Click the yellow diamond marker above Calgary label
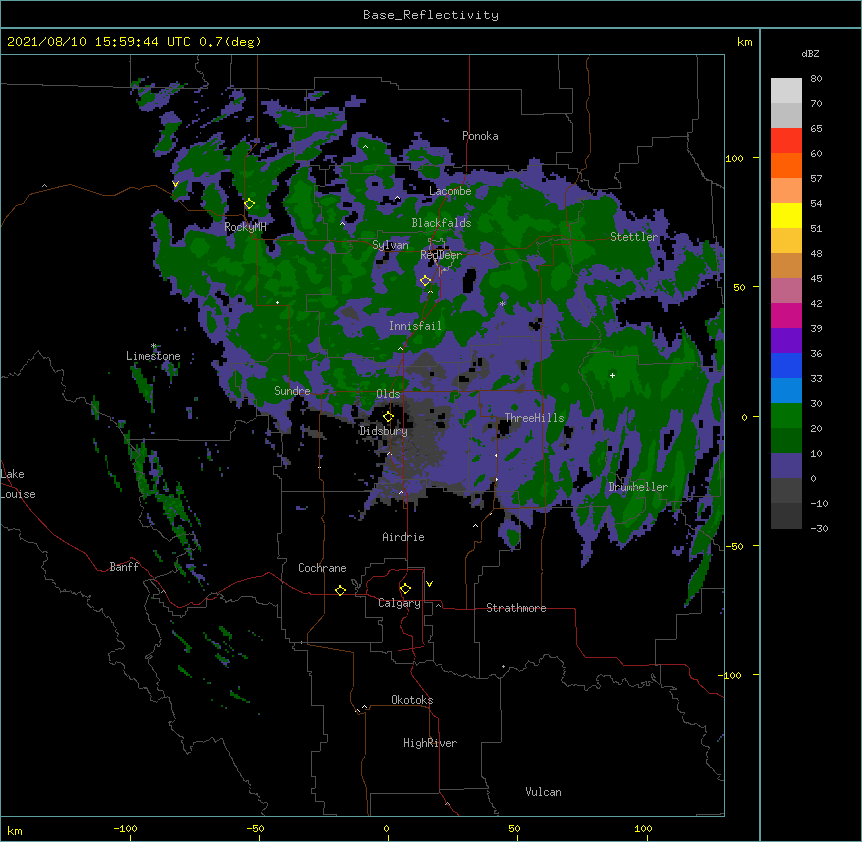The image size is (862, 842). click(405, 589)
